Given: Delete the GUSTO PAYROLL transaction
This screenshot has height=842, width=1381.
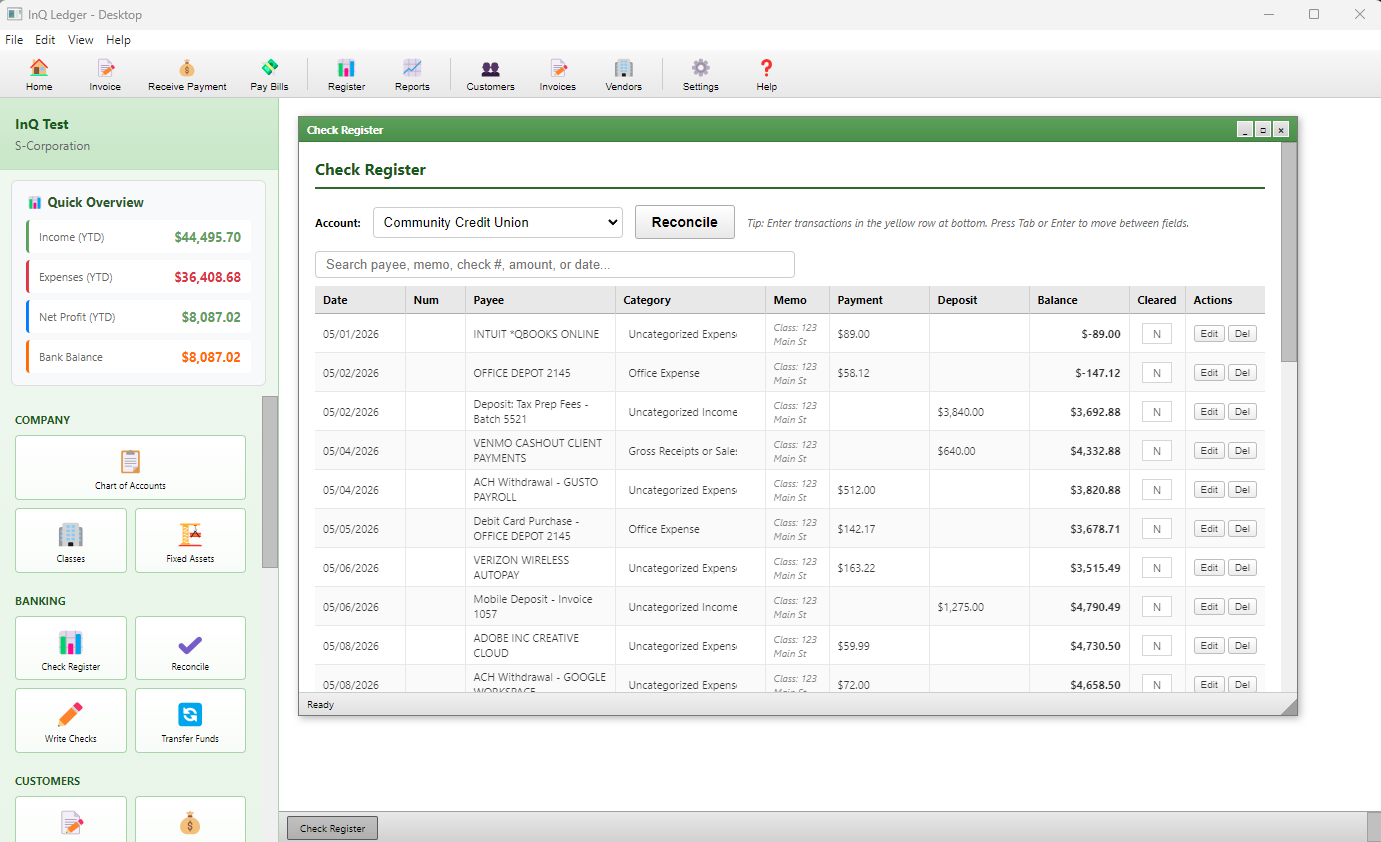Looking at the screenshot, I should [1242, 490].
